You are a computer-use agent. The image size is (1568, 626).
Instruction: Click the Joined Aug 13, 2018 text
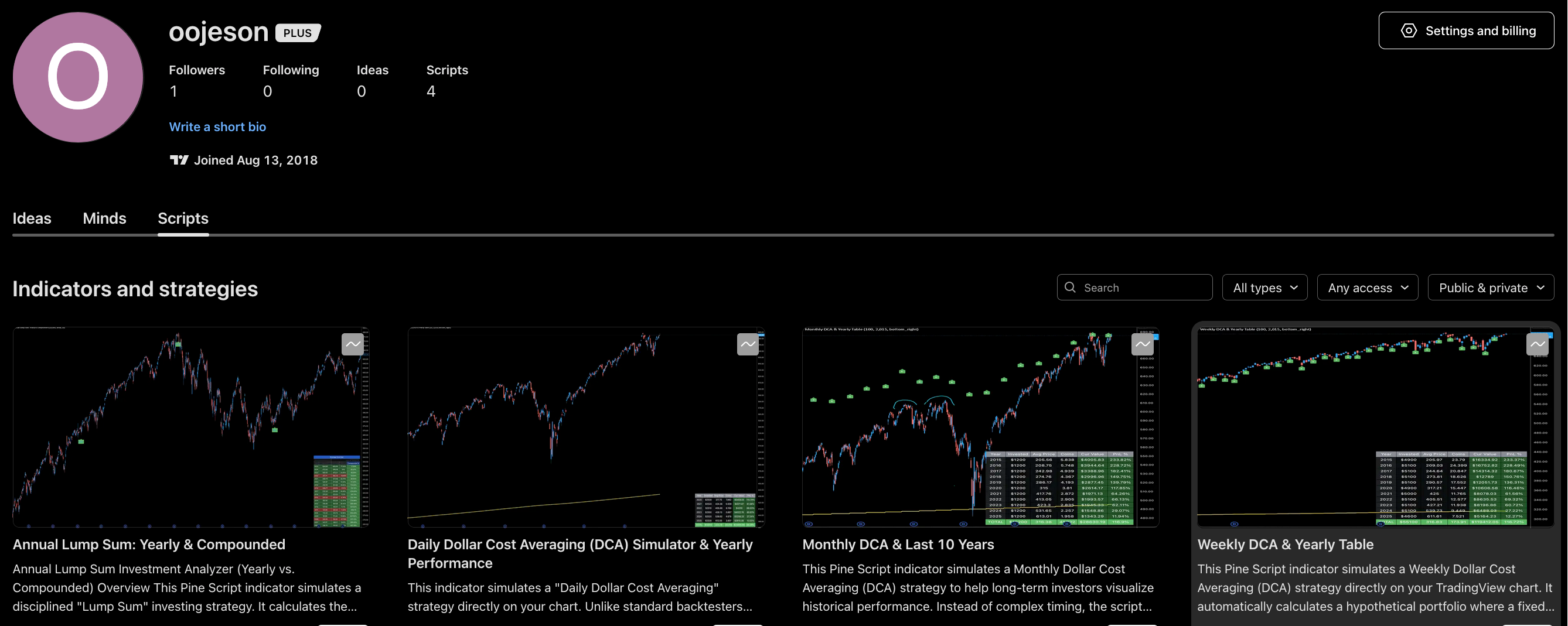point(255,160)
